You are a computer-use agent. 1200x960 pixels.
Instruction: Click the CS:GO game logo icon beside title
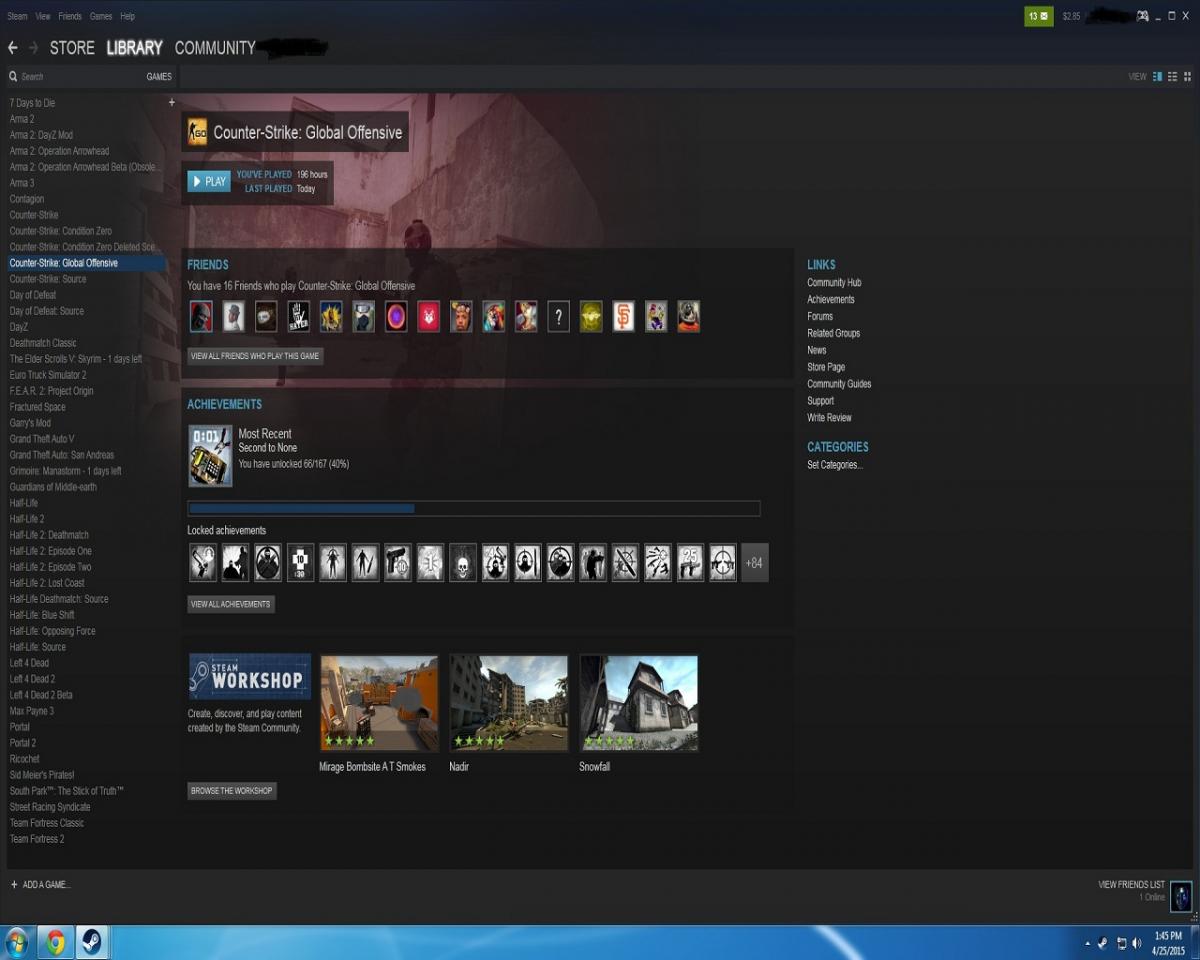tap(198, 132)
